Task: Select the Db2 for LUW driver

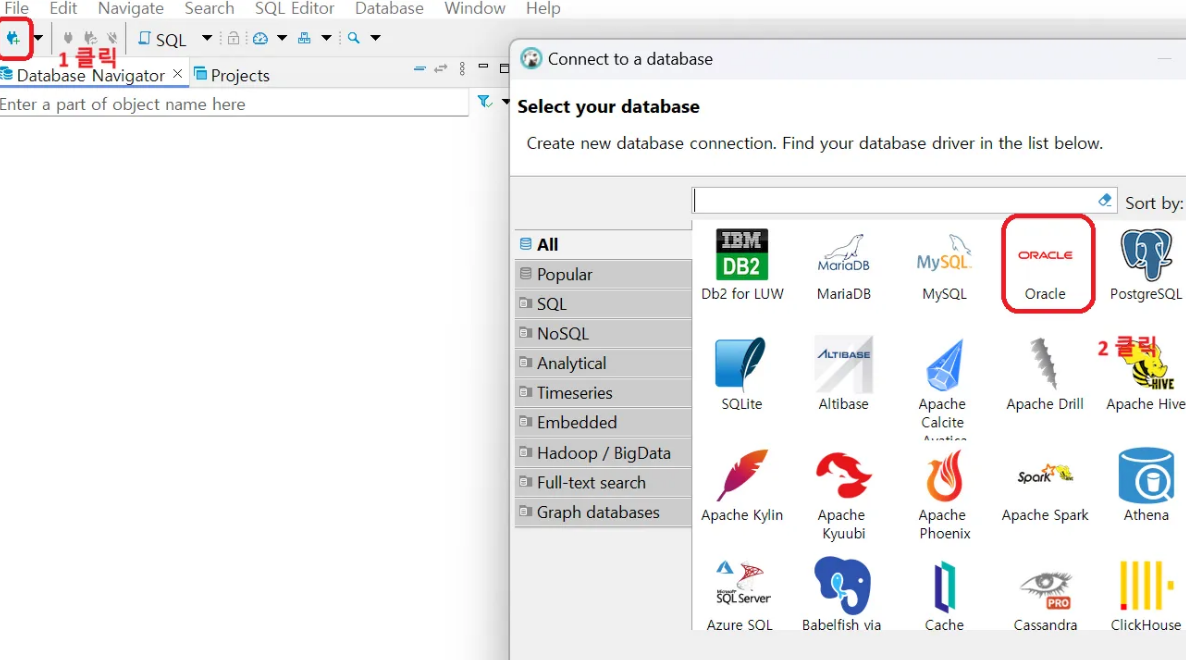Action: tap(742, 265)
